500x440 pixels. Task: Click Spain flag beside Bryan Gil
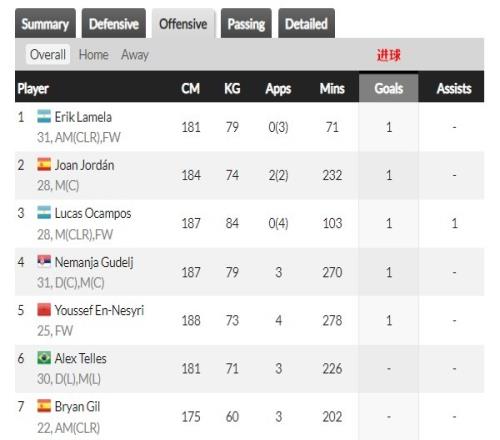tap(44, 406)
